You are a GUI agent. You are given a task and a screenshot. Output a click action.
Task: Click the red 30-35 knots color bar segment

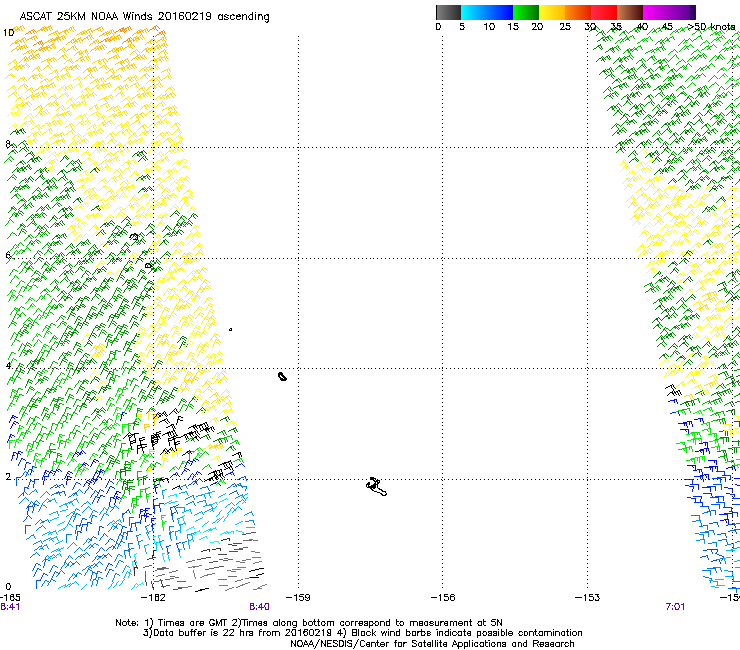[604, 12]
